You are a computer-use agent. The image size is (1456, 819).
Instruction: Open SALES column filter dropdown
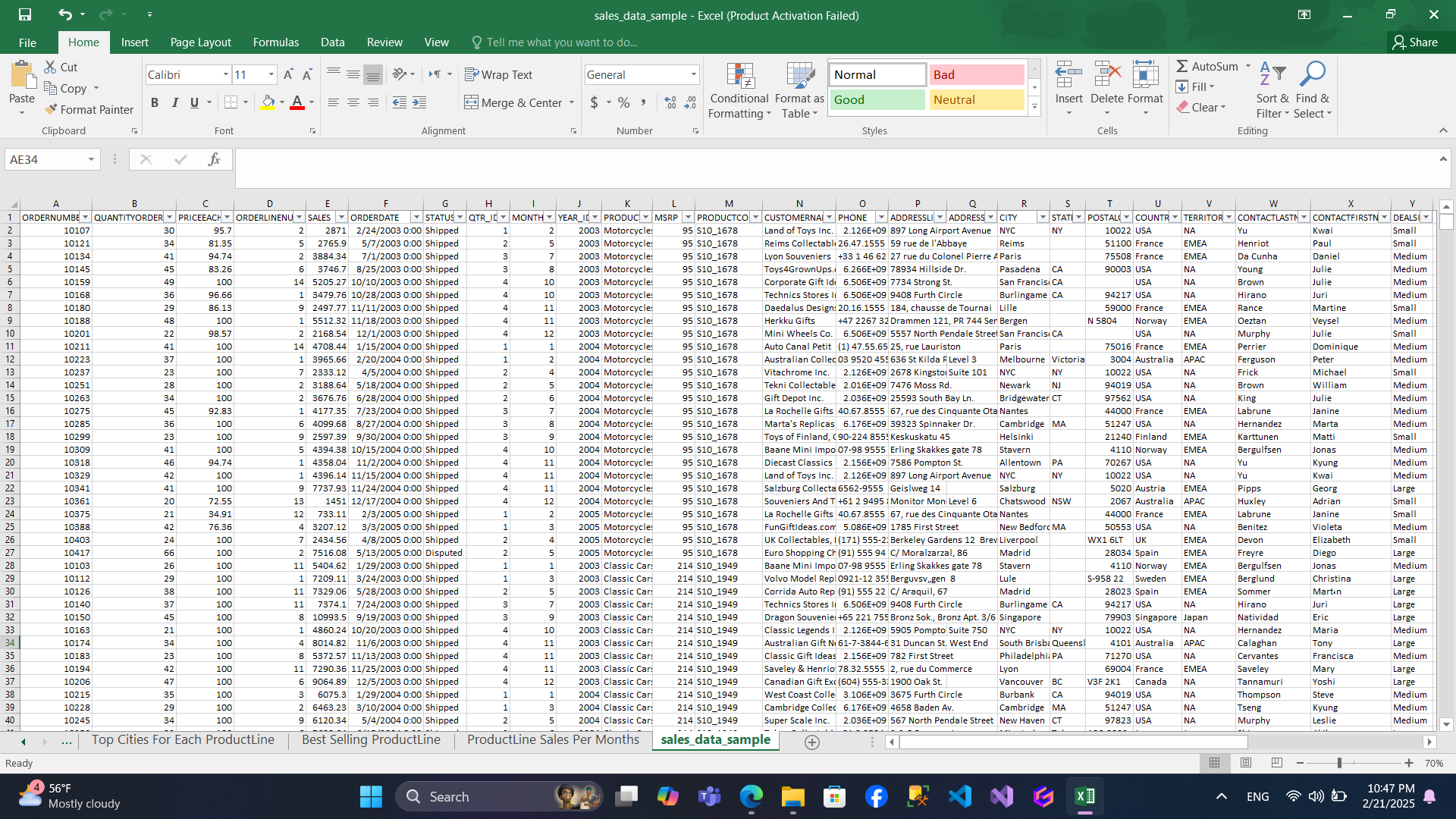click(341, 218)
